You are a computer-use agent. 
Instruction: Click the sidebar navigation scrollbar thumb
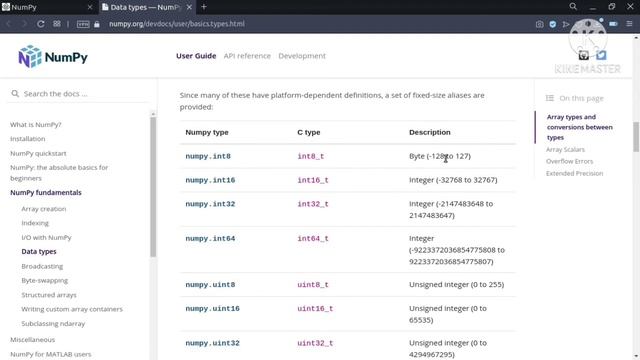153,187
